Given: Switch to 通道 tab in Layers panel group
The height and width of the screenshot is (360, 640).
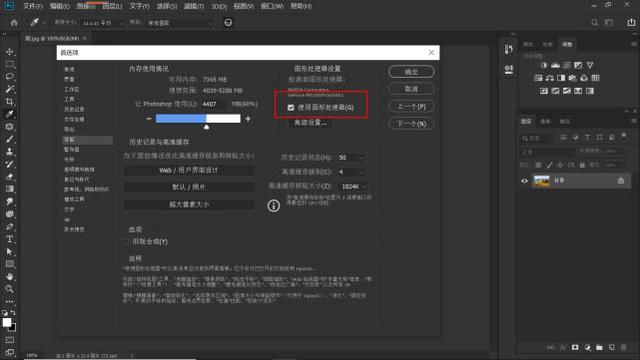Looking at the screenshot, I should 545,121.
